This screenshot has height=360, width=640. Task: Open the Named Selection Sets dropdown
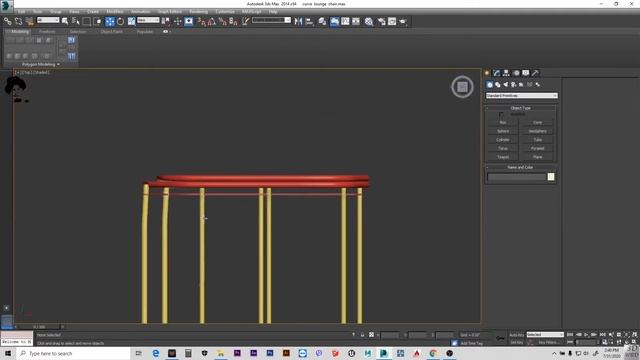tap(271, 20)
